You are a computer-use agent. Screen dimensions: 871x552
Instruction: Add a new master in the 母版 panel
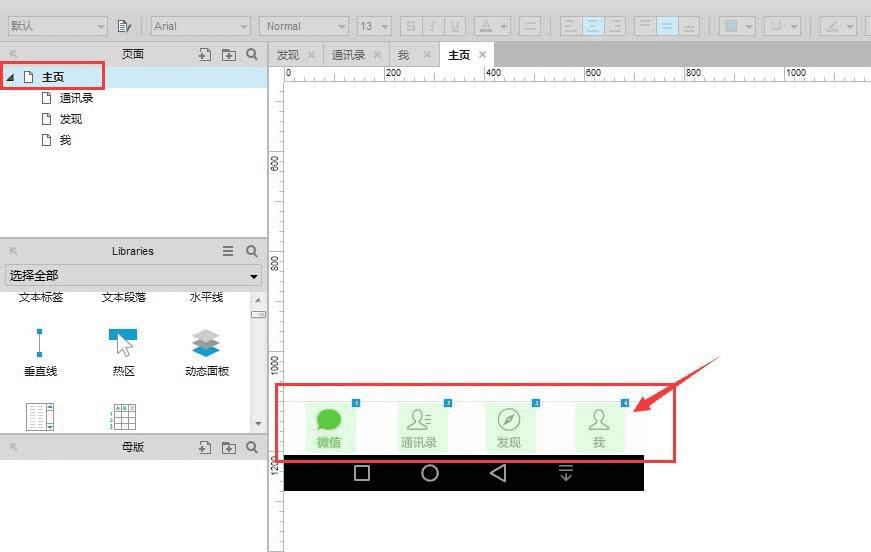point(204,448)
